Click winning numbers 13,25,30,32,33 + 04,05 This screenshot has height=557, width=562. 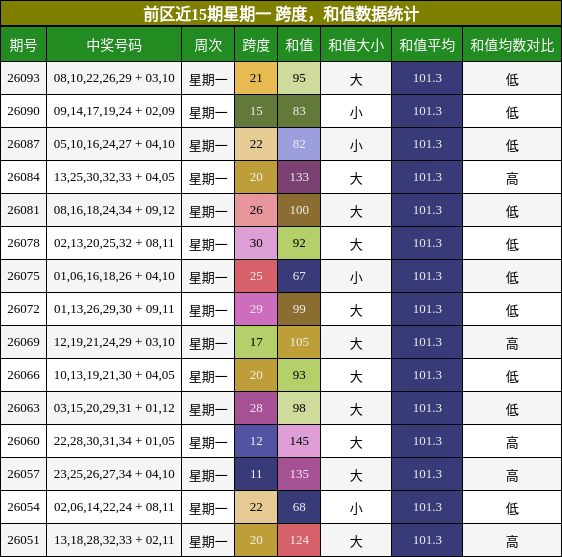(114, 177)
